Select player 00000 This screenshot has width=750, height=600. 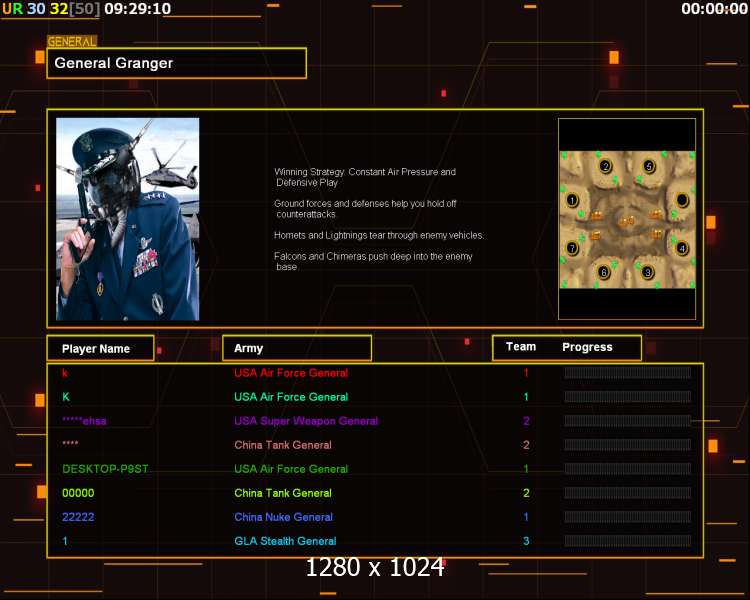click(x=78, y=493)
